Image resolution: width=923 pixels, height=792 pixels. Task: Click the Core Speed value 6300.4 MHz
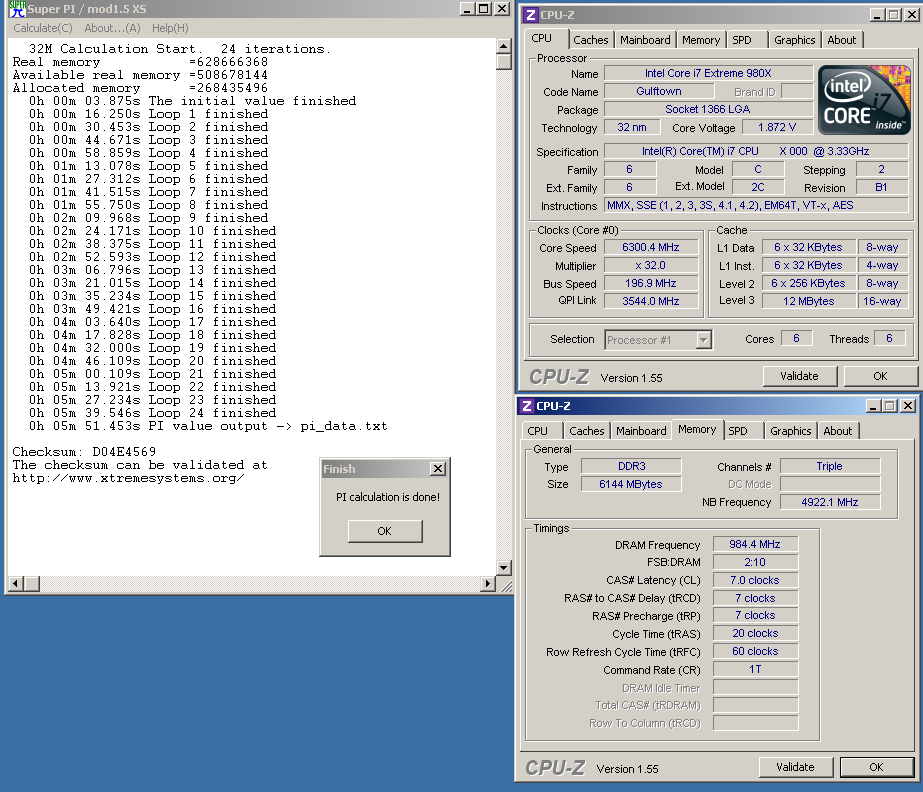click(651, 247)
